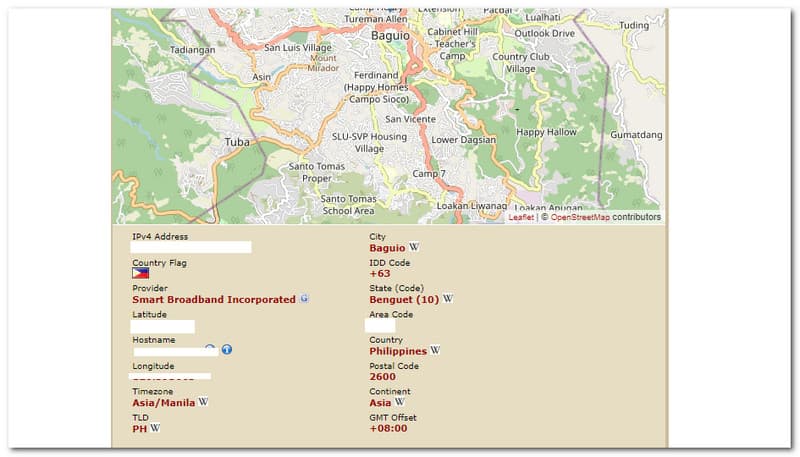Viewport: 800px width, 457px height.
Task: Open the Leaflet link on the map
Action: tap(521, 217)
